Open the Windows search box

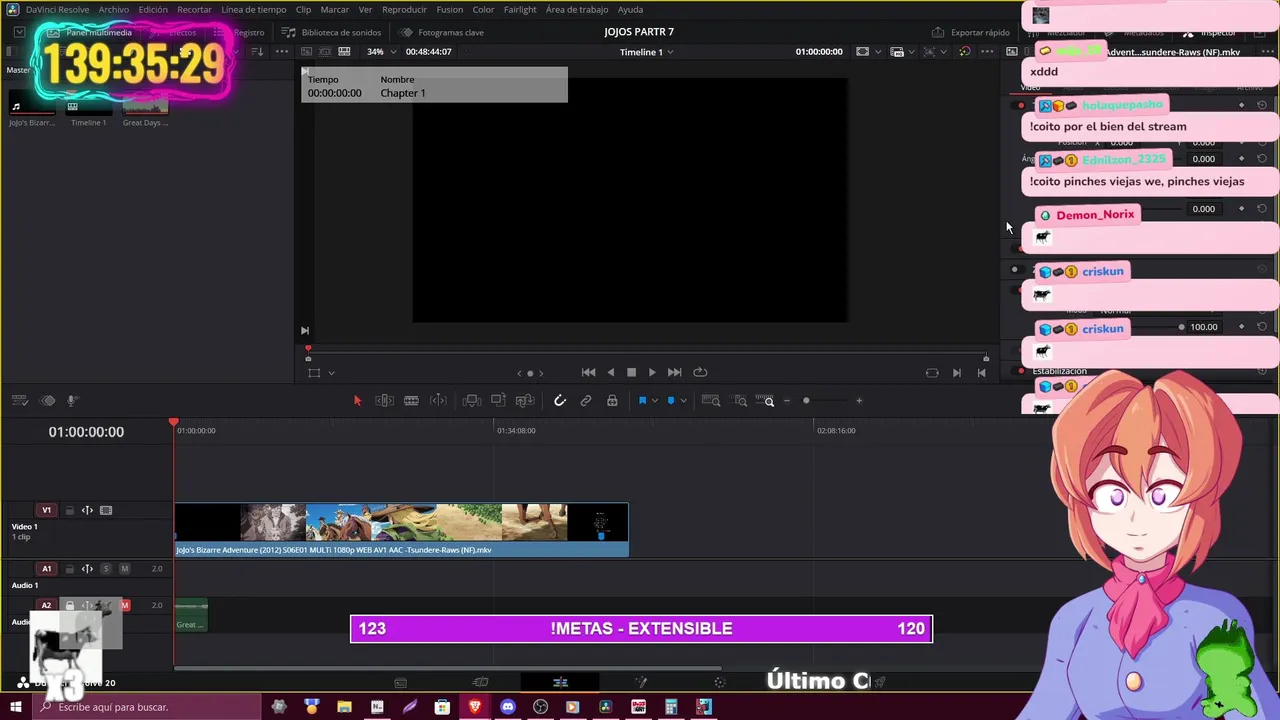pos(146,707)
